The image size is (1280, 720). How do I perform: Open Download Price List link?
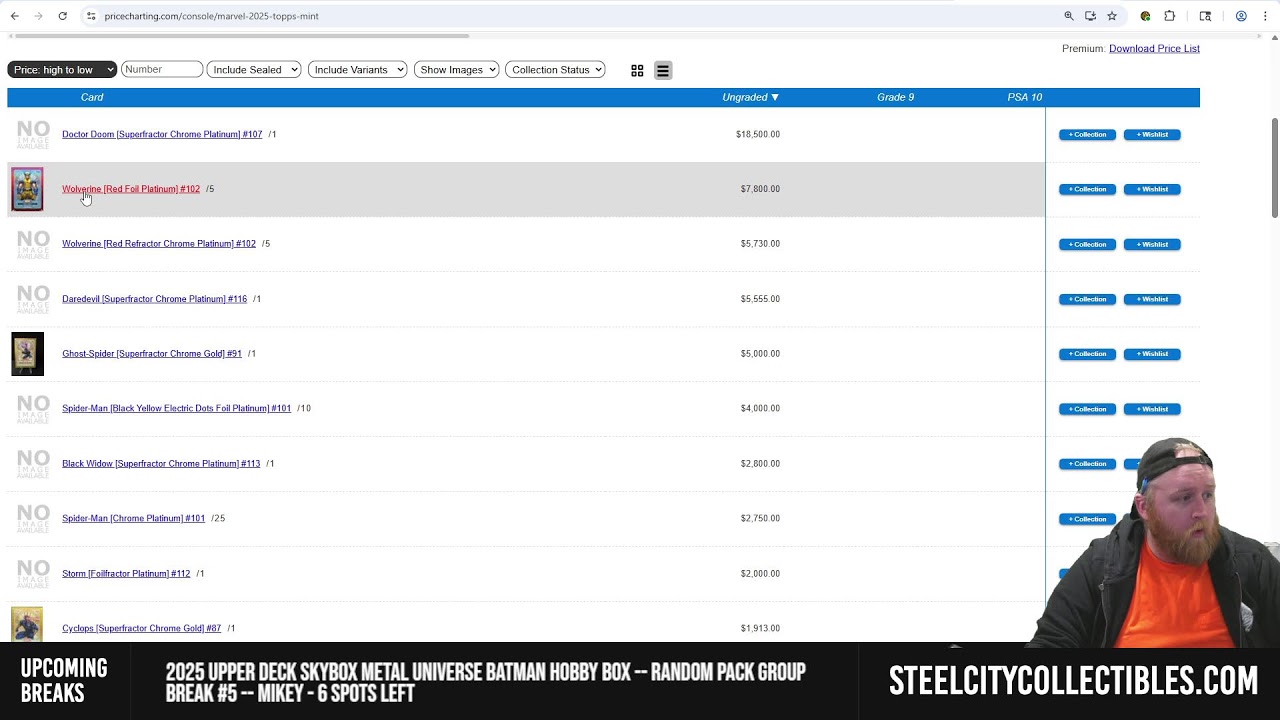1154,48
